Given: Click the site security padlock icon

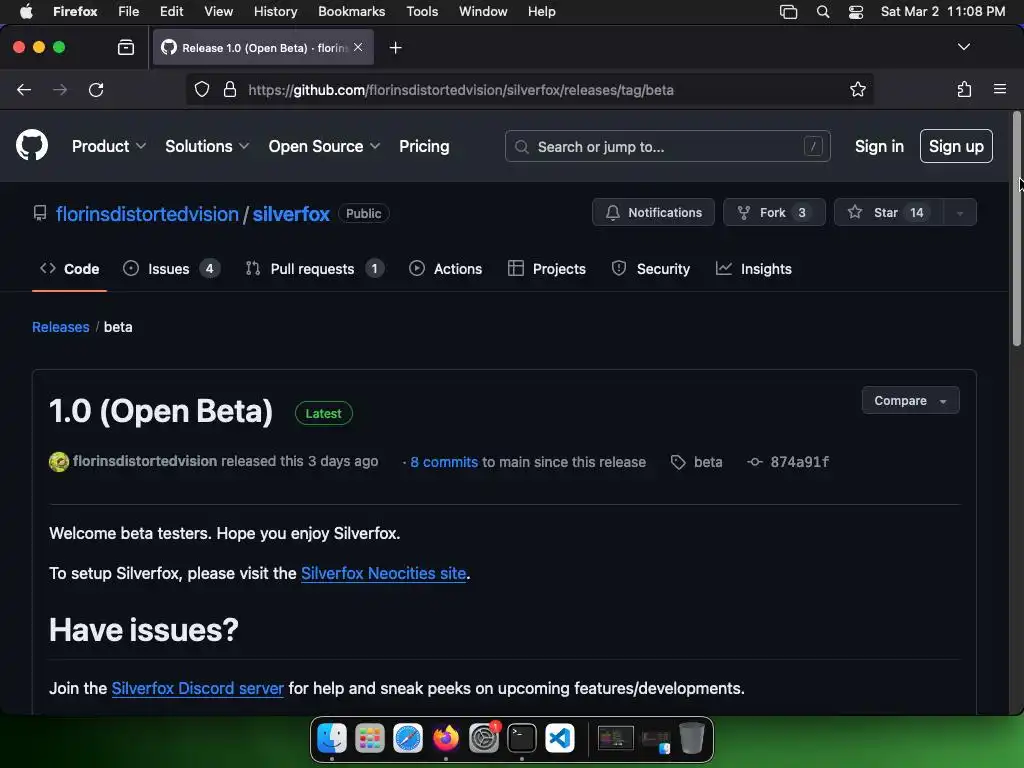Looking at the screenshot, I should 230,89.
